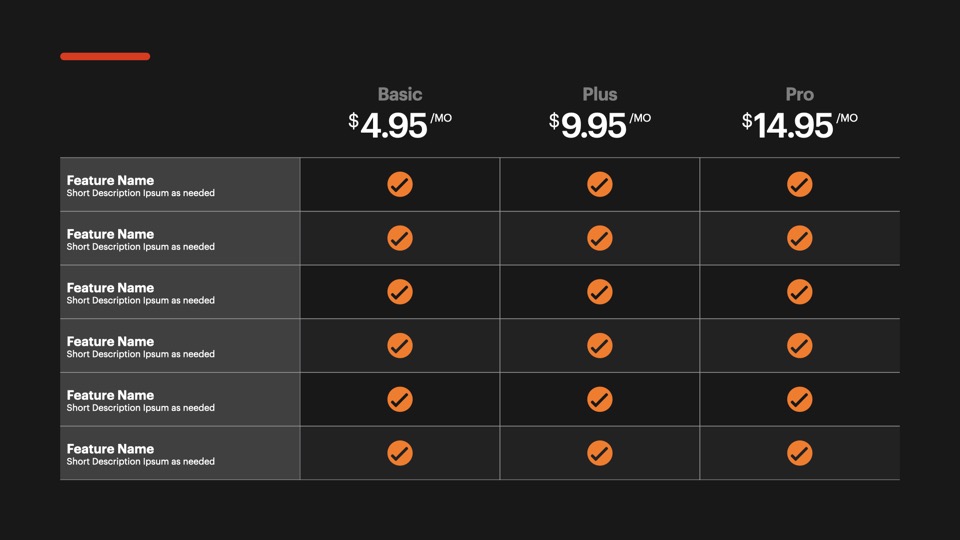This screenshot has width=960, height=540.
Task: Click the Basic checkmark in the fourth feature row
Action: [400, 346]
